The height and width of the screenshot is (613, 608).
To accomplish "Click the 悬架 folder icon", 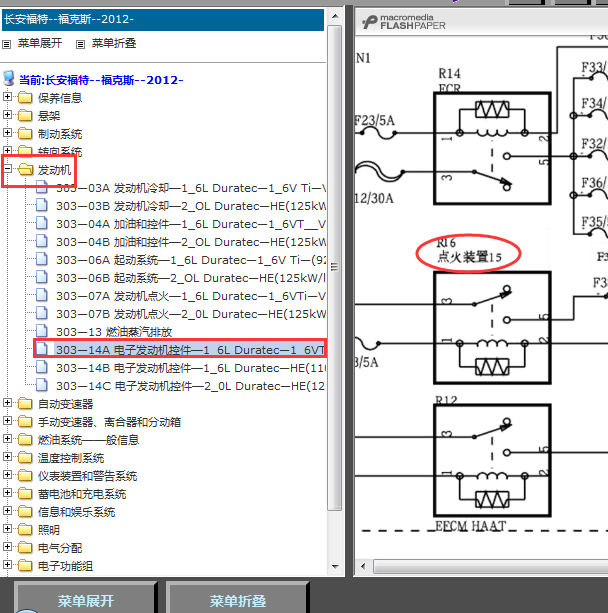I will [x=25, y=115].
